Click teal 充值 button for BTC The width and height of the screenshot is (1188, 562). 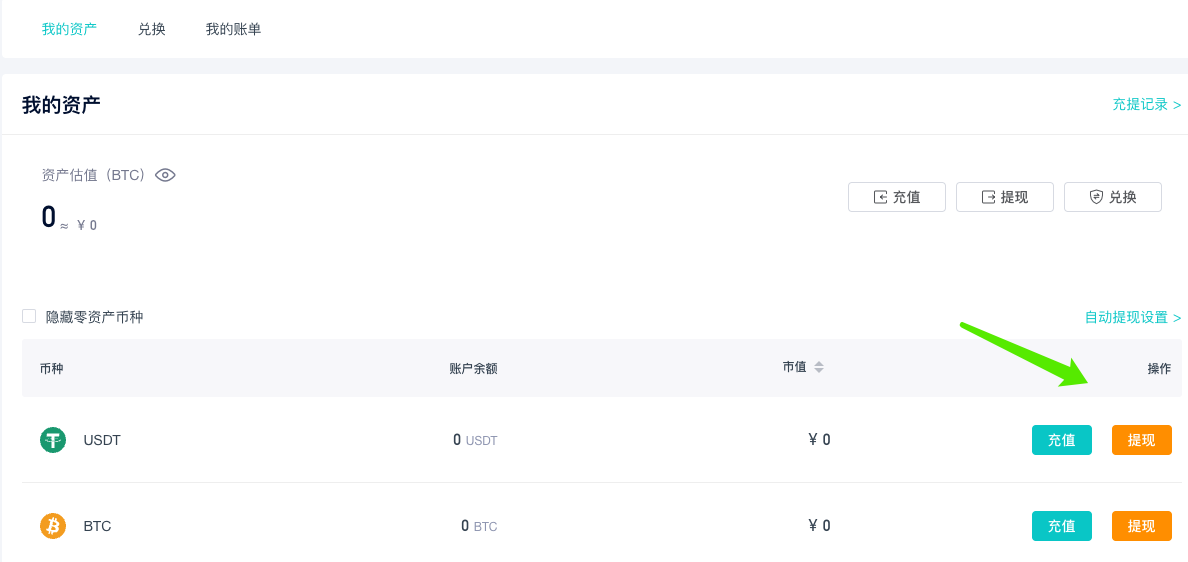coord(1061,526)
